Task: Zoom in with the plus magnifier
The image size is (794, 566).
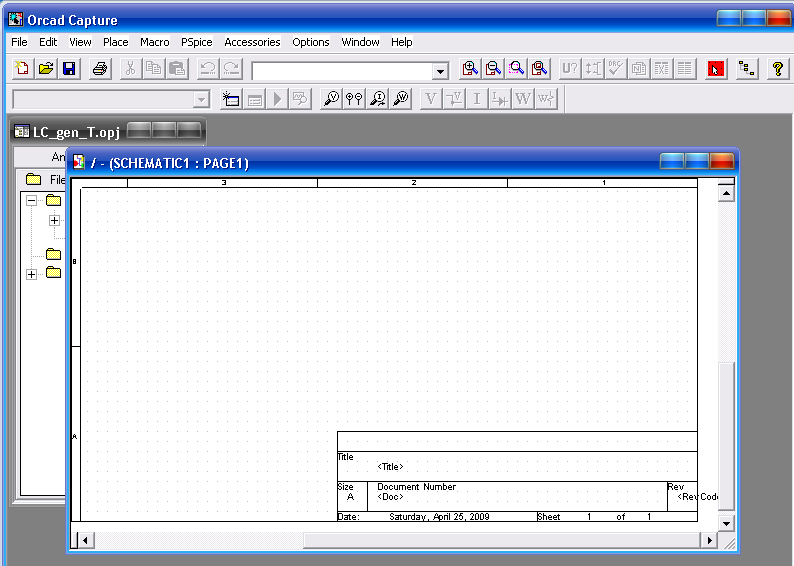Action: point(470,68)
